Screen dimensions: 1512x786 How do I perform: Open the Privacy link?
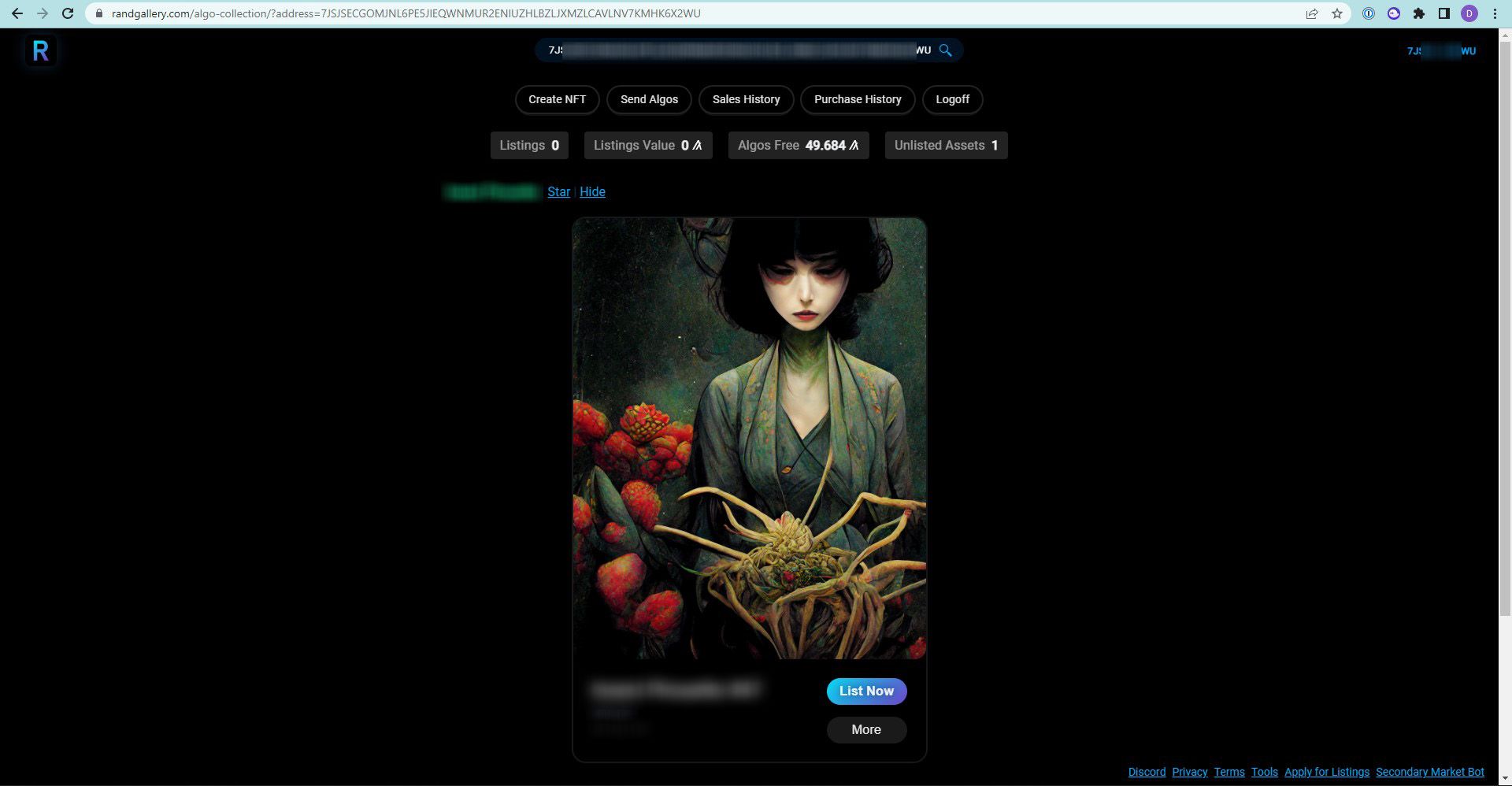click(x=1189, y=772)
